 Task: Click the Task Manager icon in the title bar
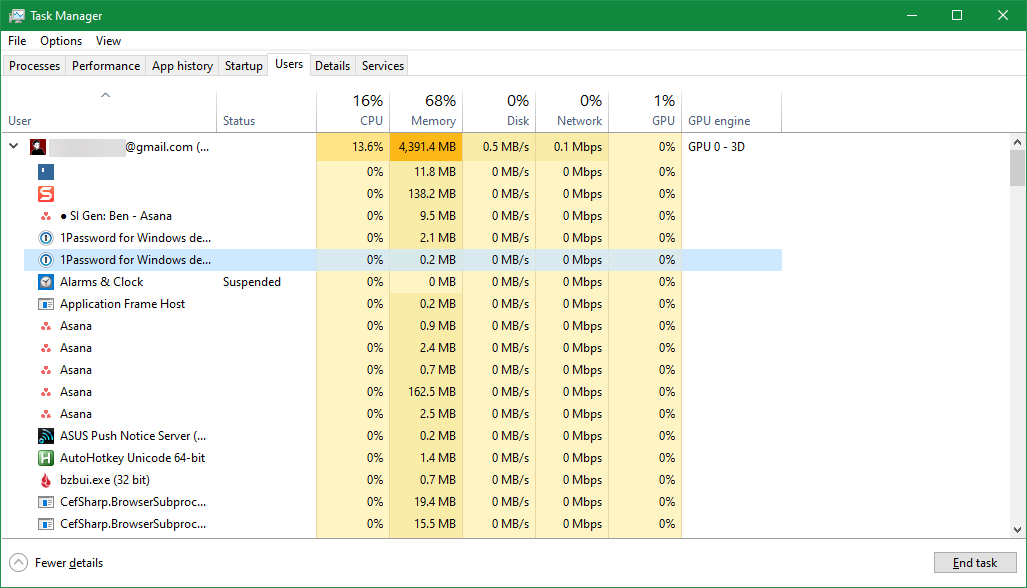pos(17,15)
